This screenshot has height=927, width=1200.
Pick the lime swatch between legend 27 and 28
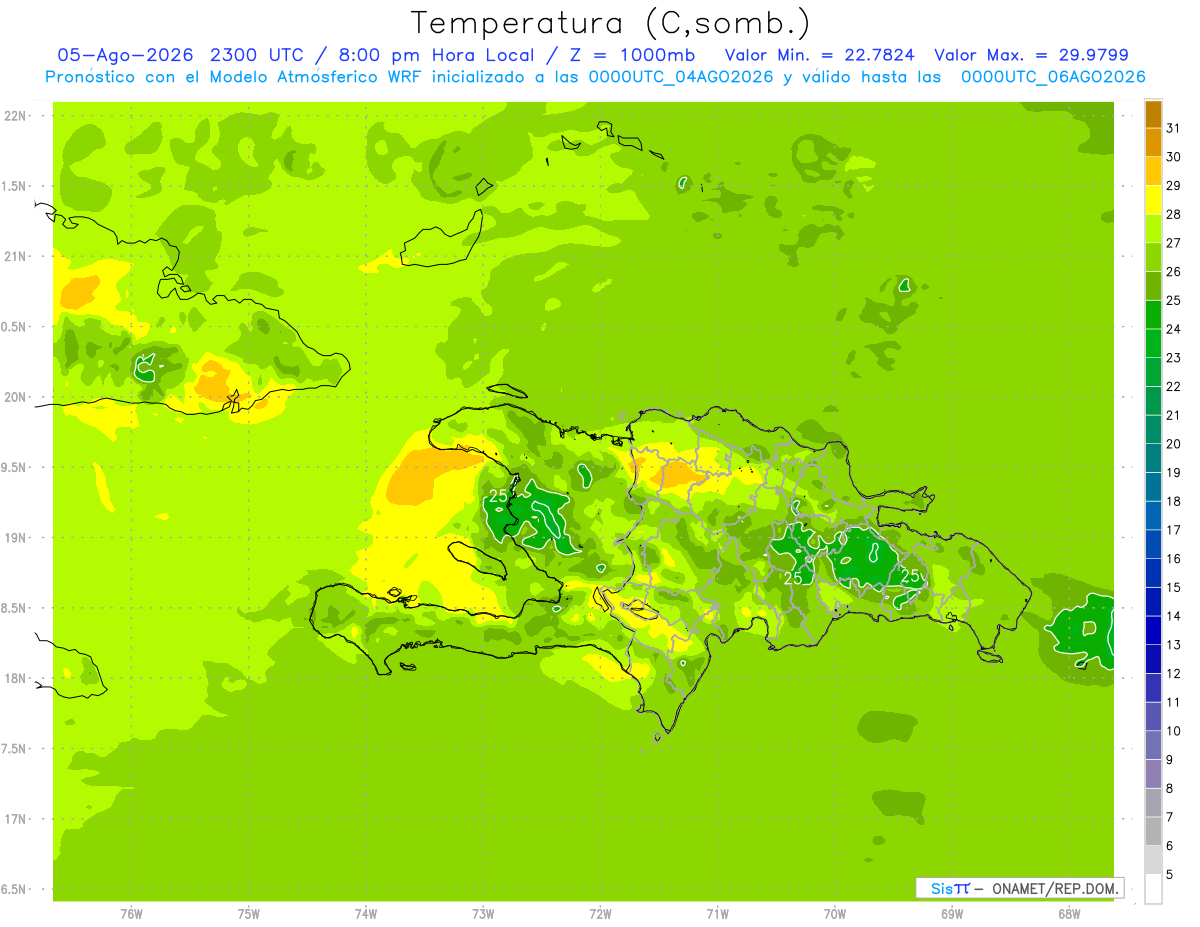click(x=1153, y=229)
